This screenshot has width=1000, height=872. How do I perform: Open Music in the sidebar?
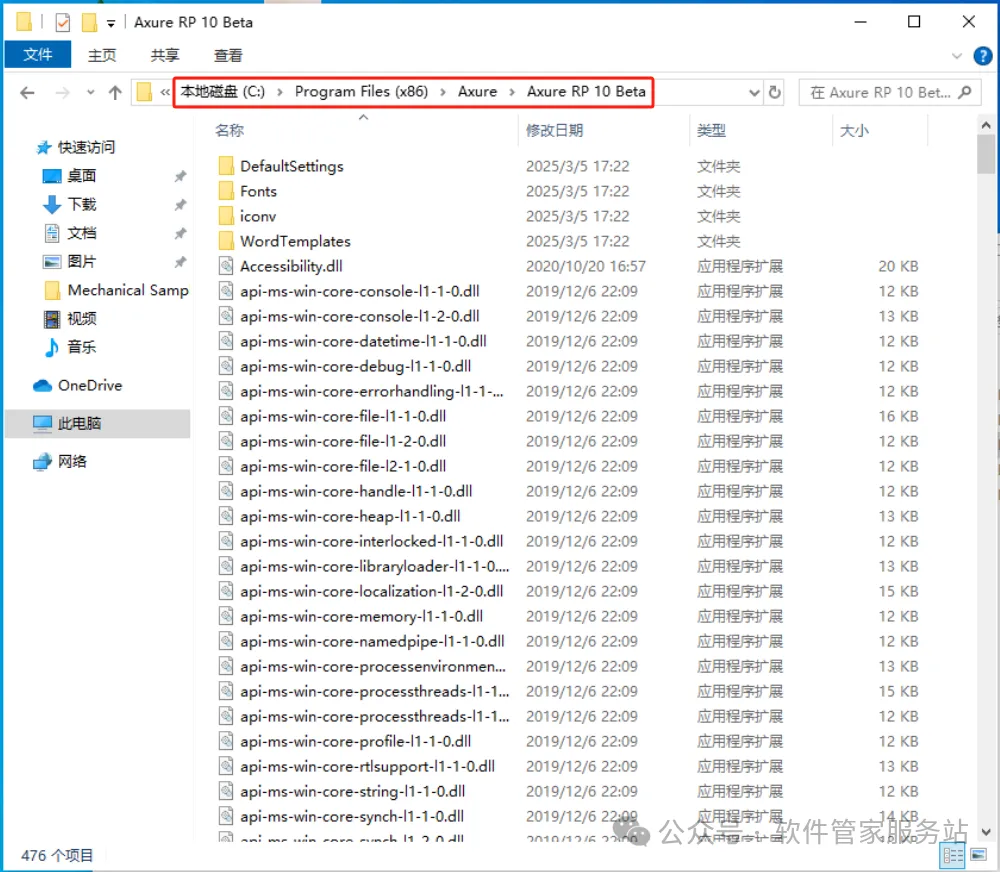coord(82,348)
